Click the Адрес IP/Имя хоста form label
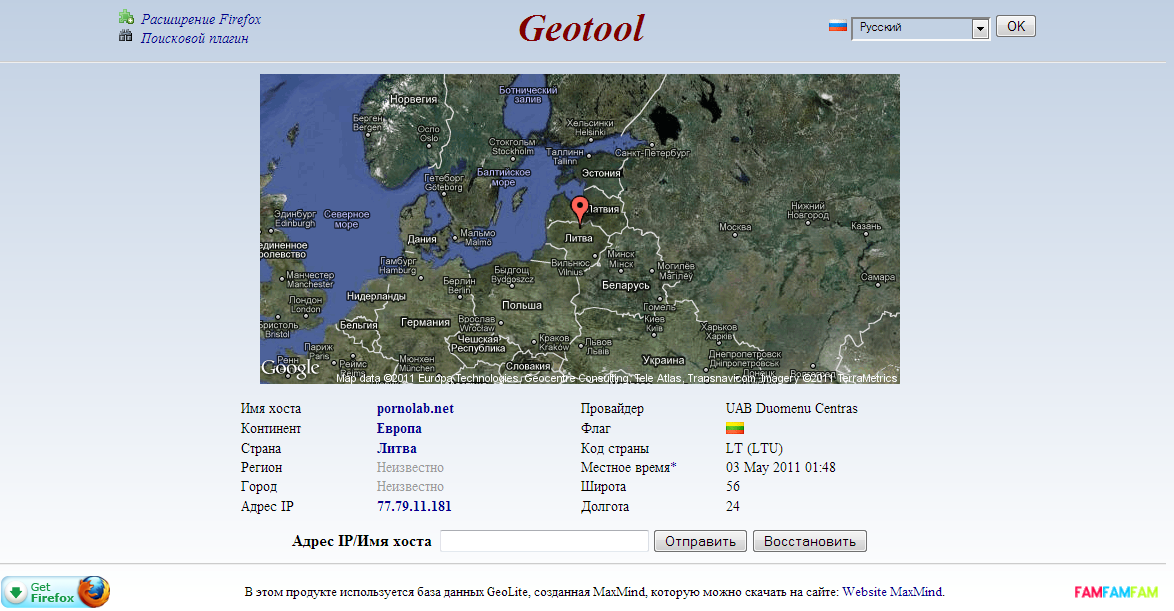This screenshot has width=1174, height=611. [x=362, y=541]
